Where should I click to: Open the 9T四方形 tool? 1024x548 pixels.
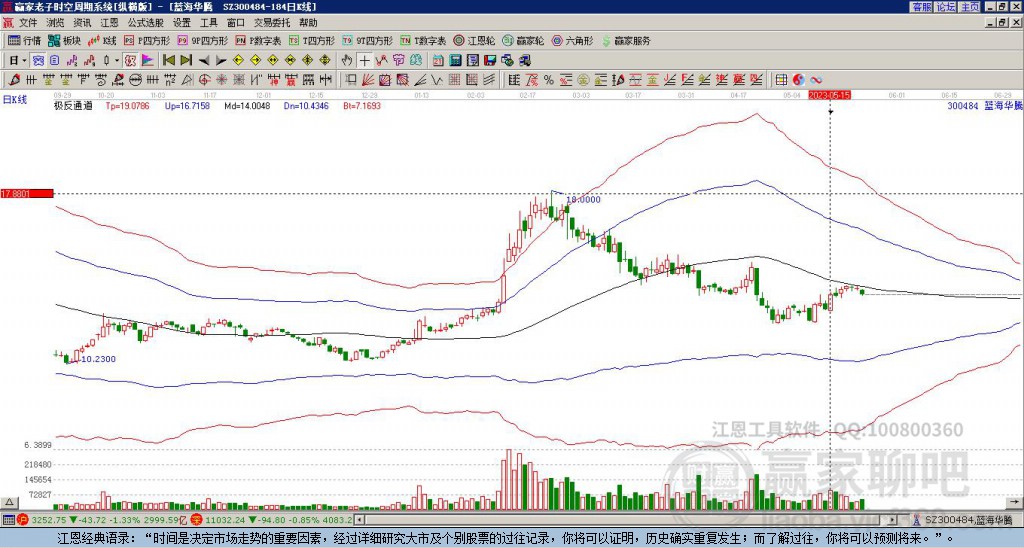click(367, 40)
